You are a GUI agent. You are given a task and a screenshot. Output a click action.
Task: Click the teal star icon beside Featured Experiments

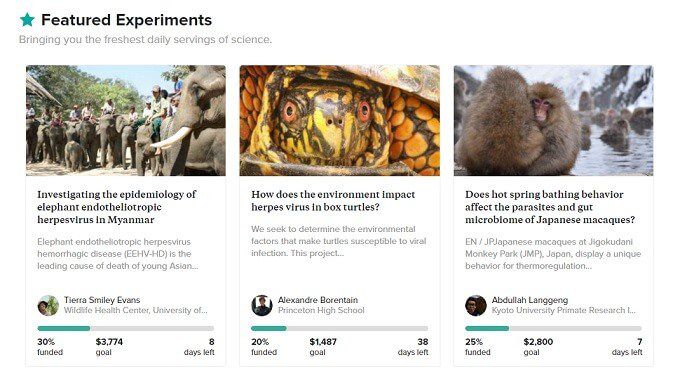coord(27,20)
